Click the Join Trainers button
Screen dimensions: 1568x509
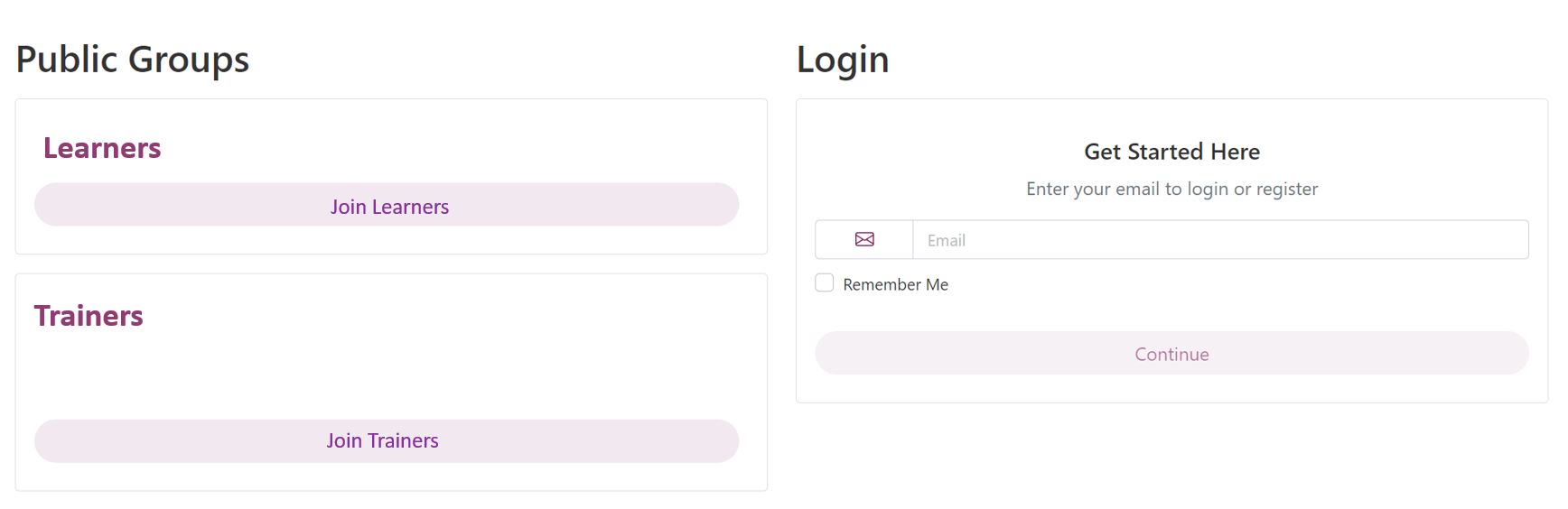[x=387, y=441]
